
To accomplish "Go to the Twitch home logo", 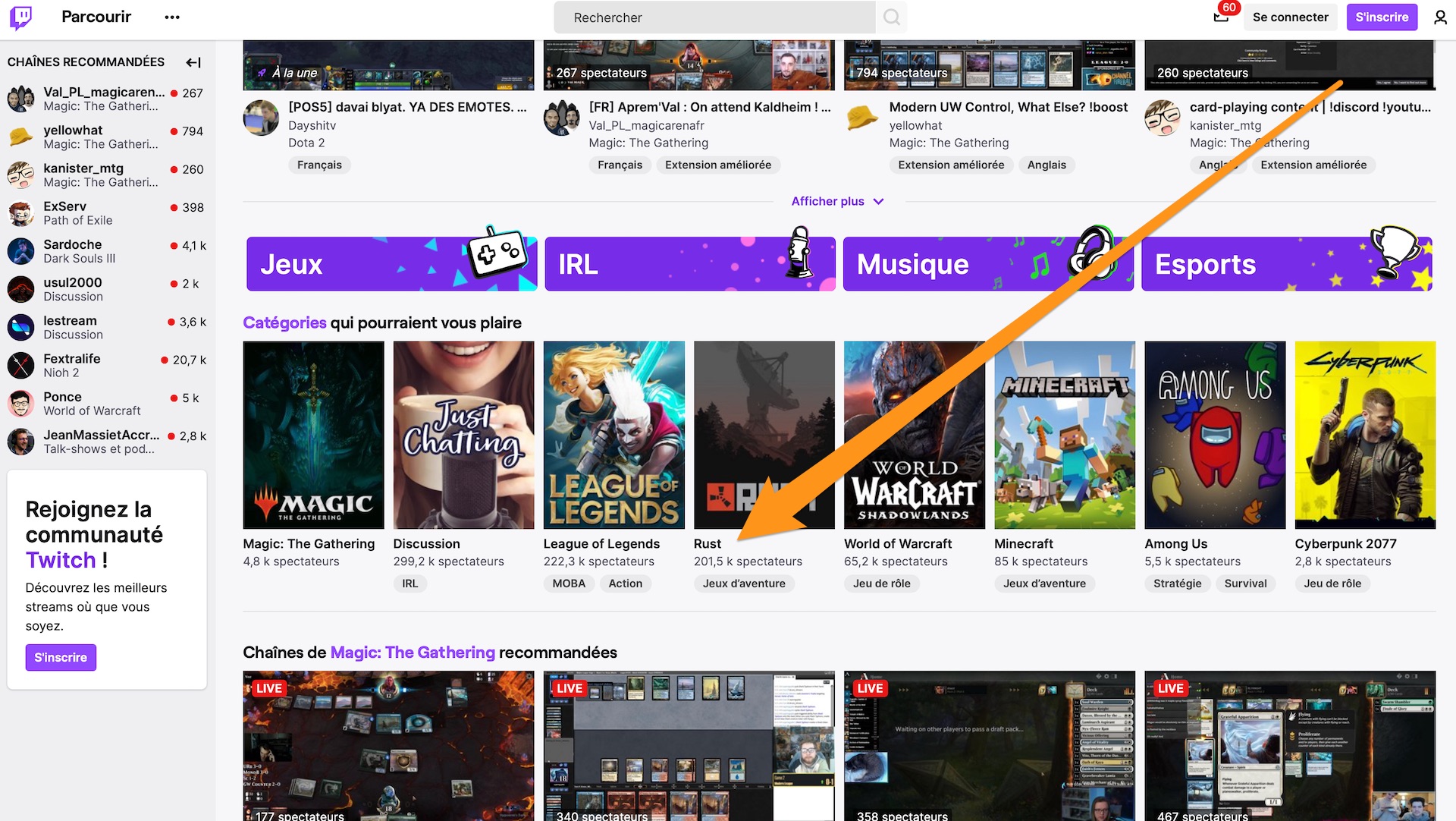I will [20, 17].
